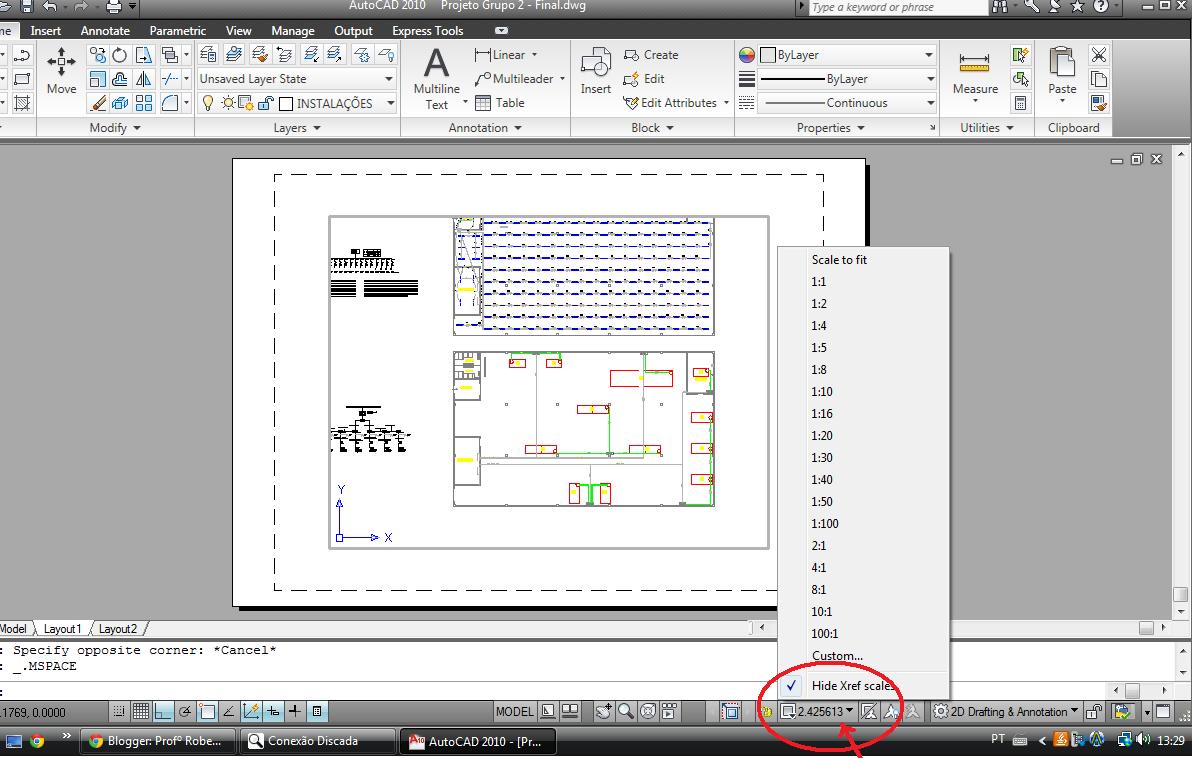
Task: Select the Copy tool in Modify panel
Action: coord(97,55)
